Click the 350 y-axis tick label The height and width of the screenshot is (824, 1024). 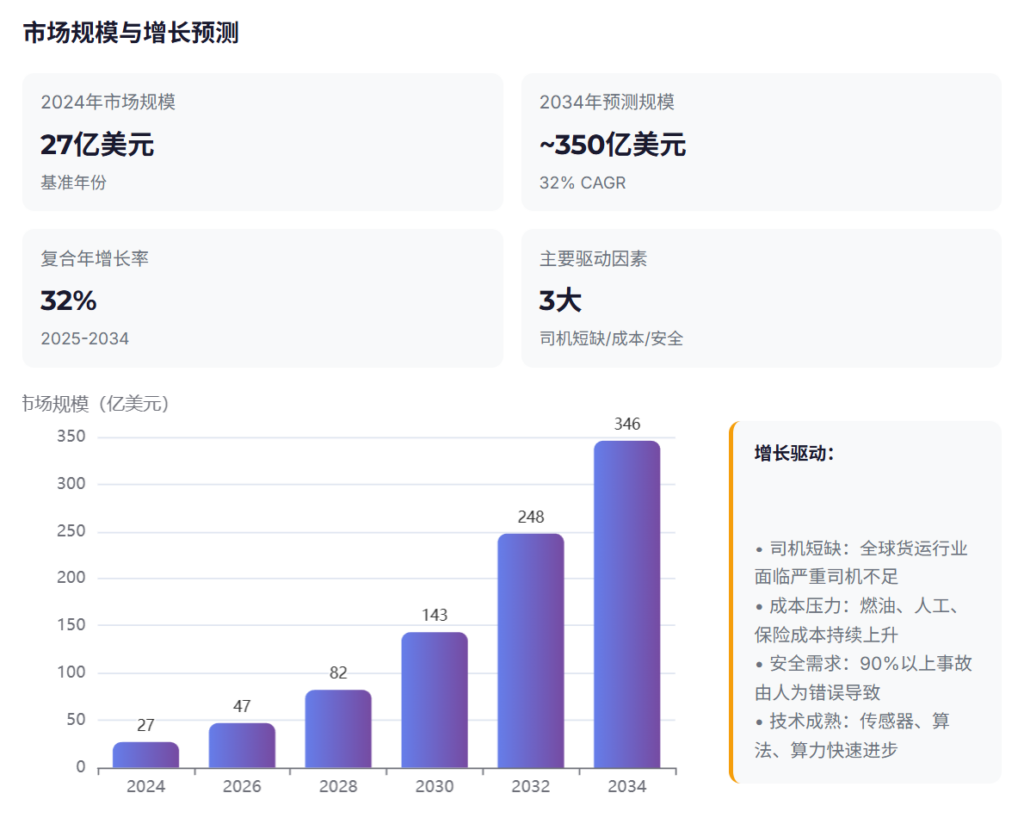tap(72, 437)
